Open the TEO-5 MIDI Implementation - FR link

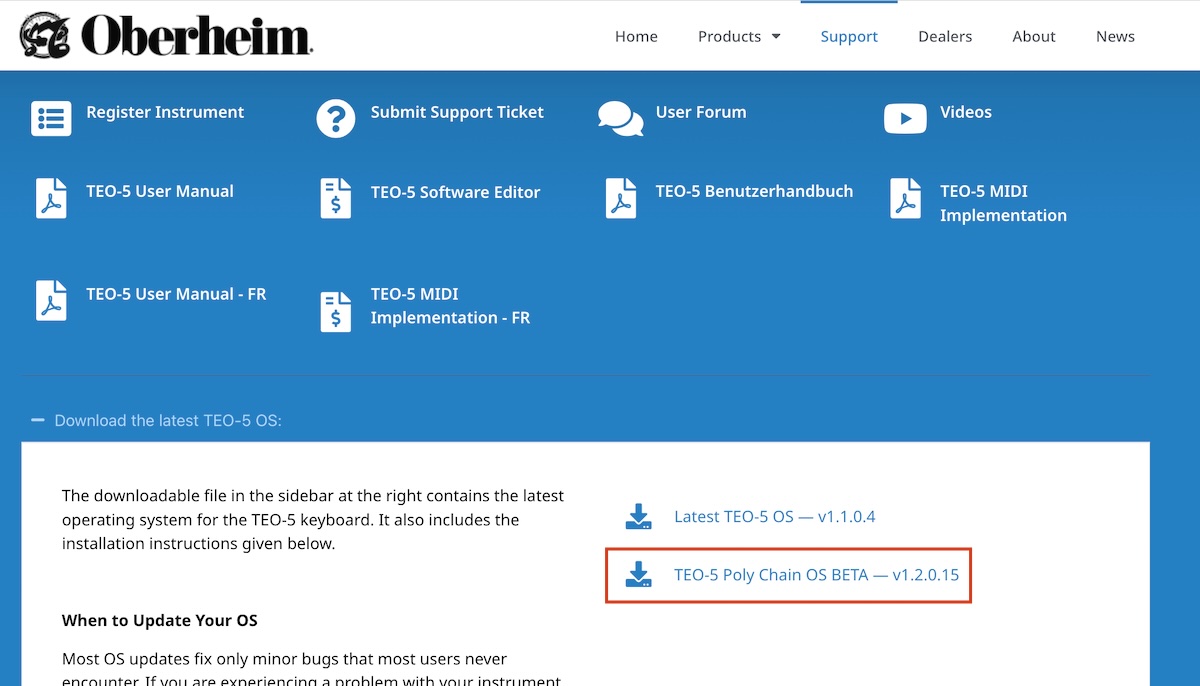click(x=450, y=306)
